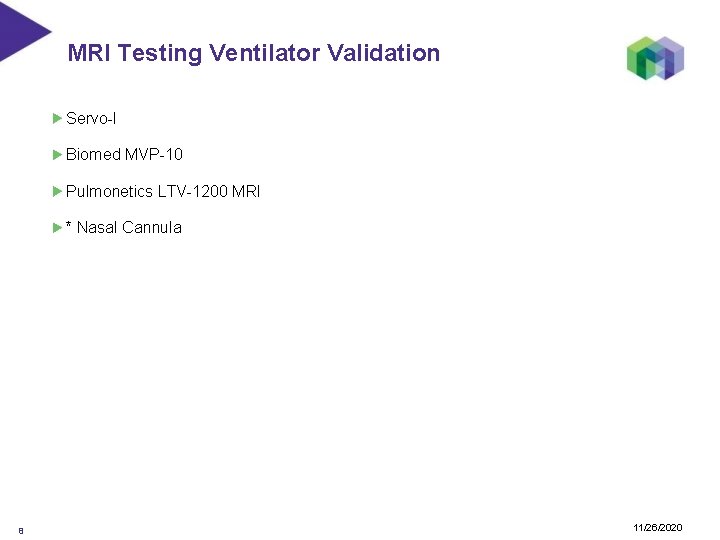This screenshot has height=540, width=720.
Task: Click the word Biomed in second bullet
Action: point(93,155)
